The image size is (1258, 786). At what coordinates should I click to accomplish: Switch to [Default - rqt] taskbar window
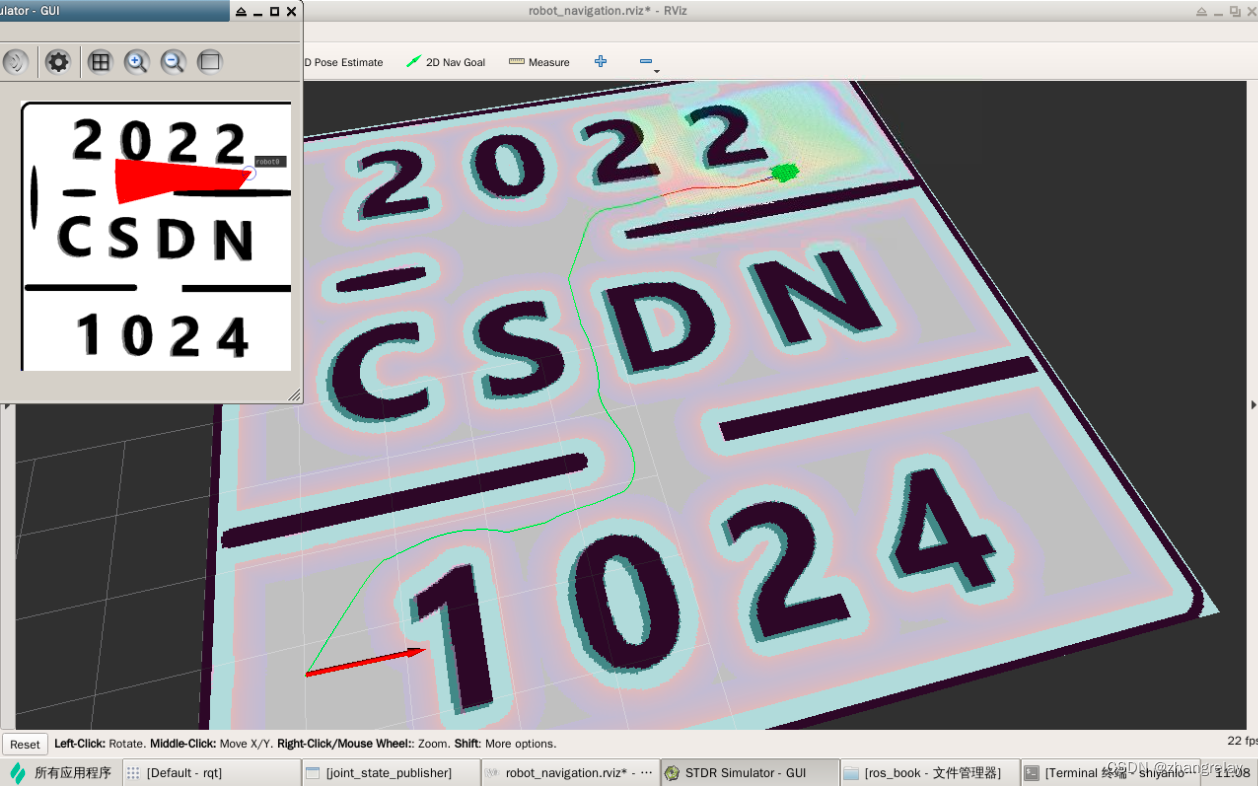pyautogui.click(x=211, y=772)
